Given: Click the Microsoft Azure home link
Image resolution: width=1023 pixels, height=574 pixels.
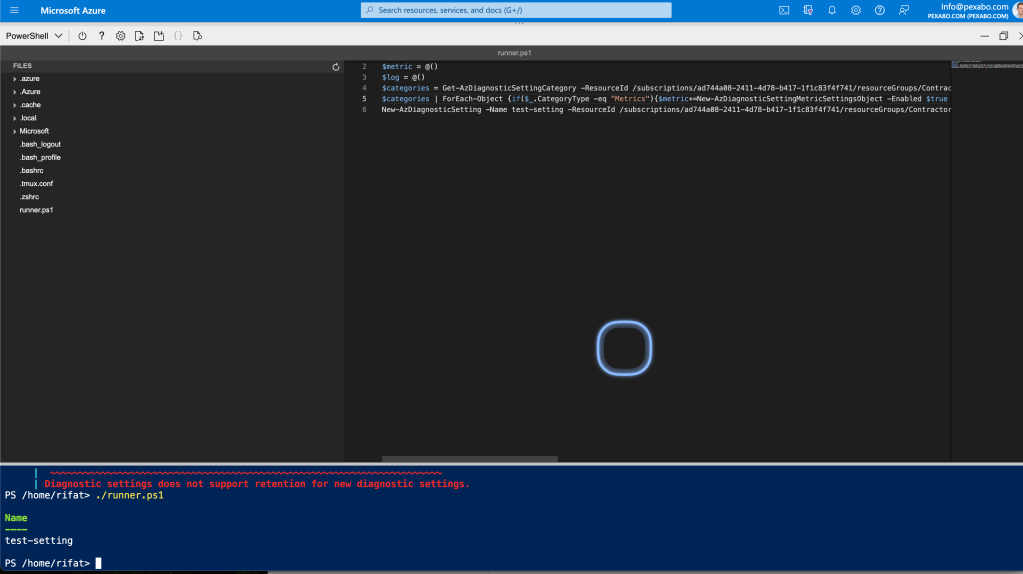Looking at the screenshot, I should pyautogui.click(x=73, y=10).
